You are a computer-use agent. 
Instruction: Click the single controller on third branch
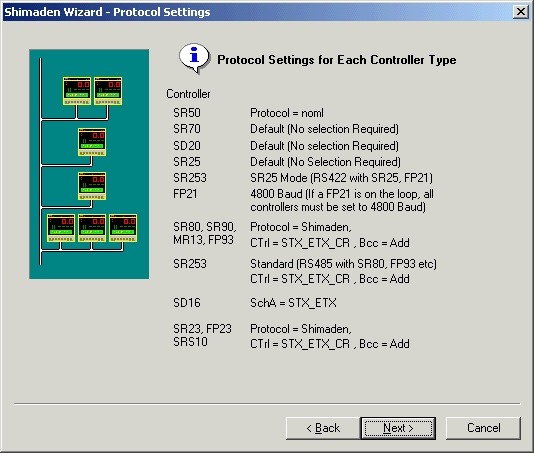pos(92,186)
